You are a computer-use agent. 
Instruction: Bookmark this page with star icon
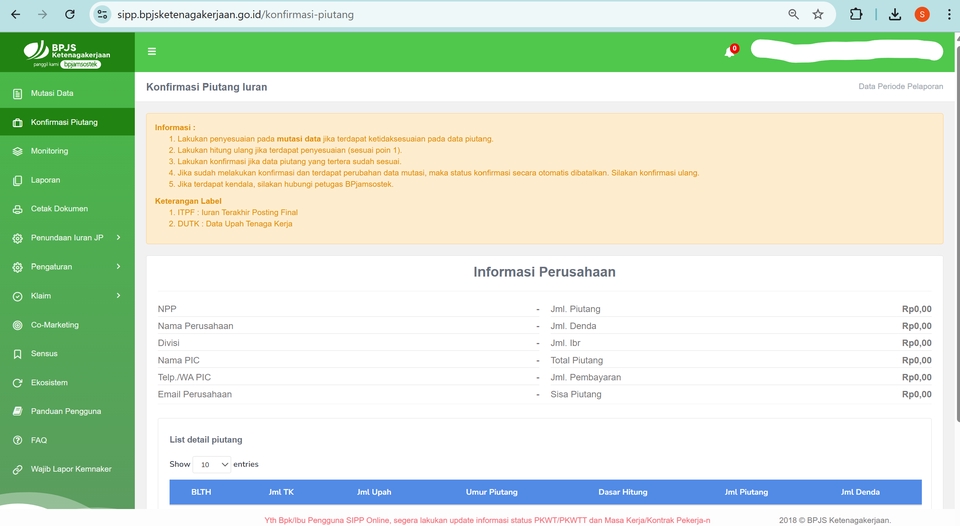point(818,14)
